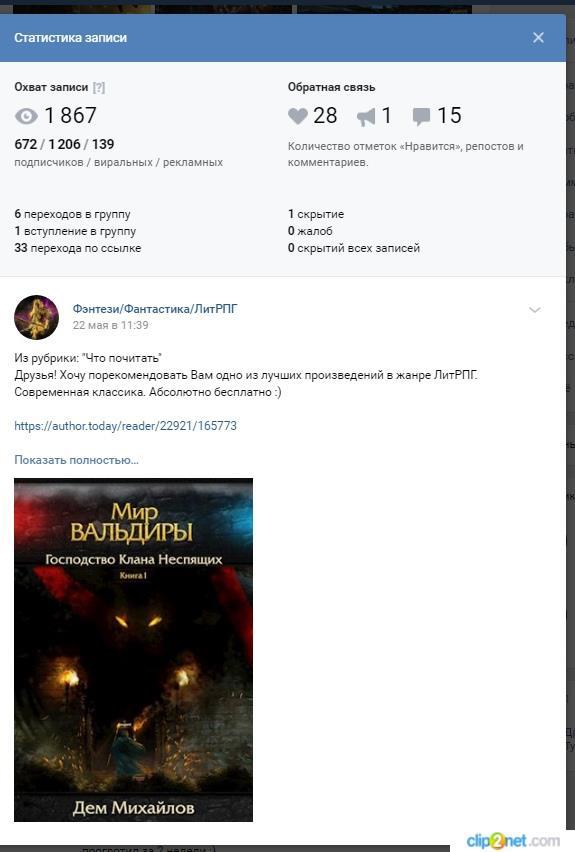
Task: Open the author.today reader link
Action: (x=126, y=426)
